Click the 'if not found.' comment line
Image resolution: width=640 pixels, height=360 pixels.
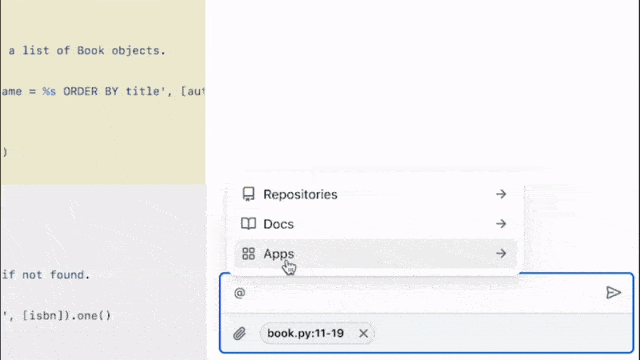pos(46,275)
